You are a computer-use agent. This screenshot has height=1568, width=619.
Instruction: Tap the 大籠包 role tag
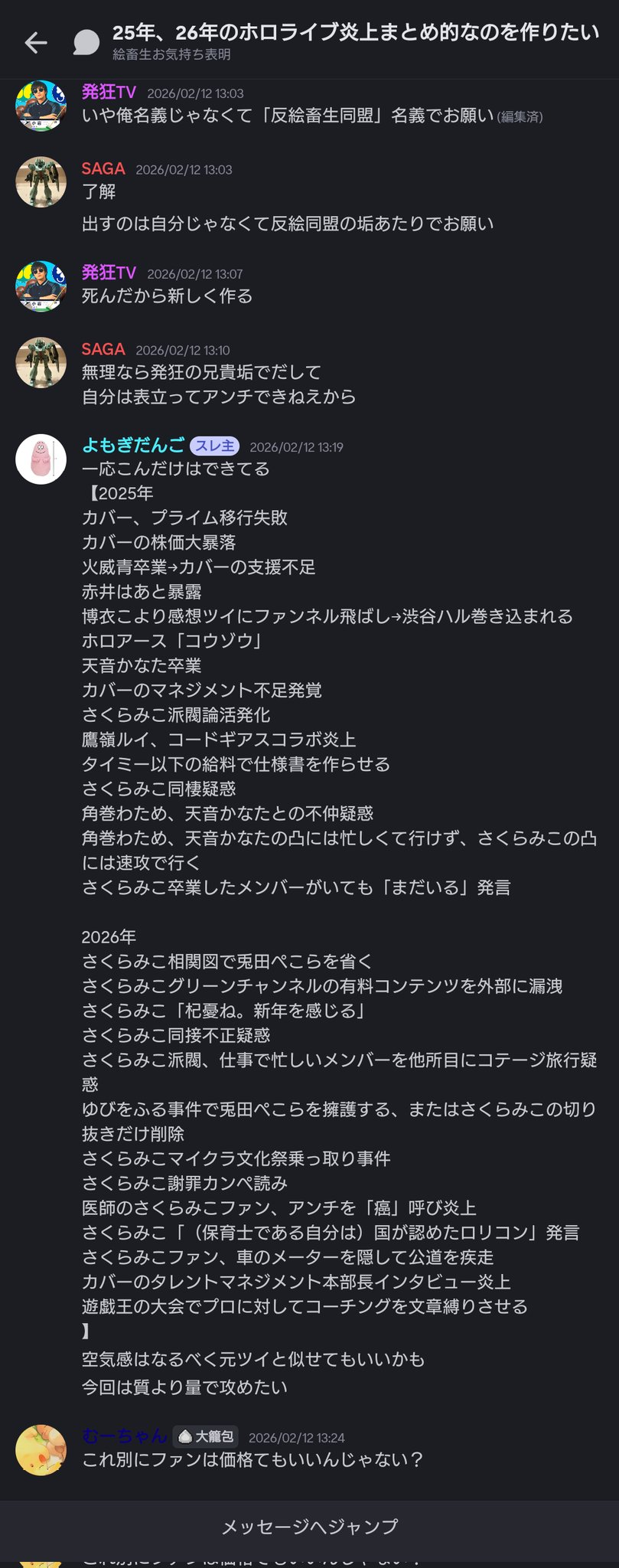pyautogui.click(x=206, y=1437)
